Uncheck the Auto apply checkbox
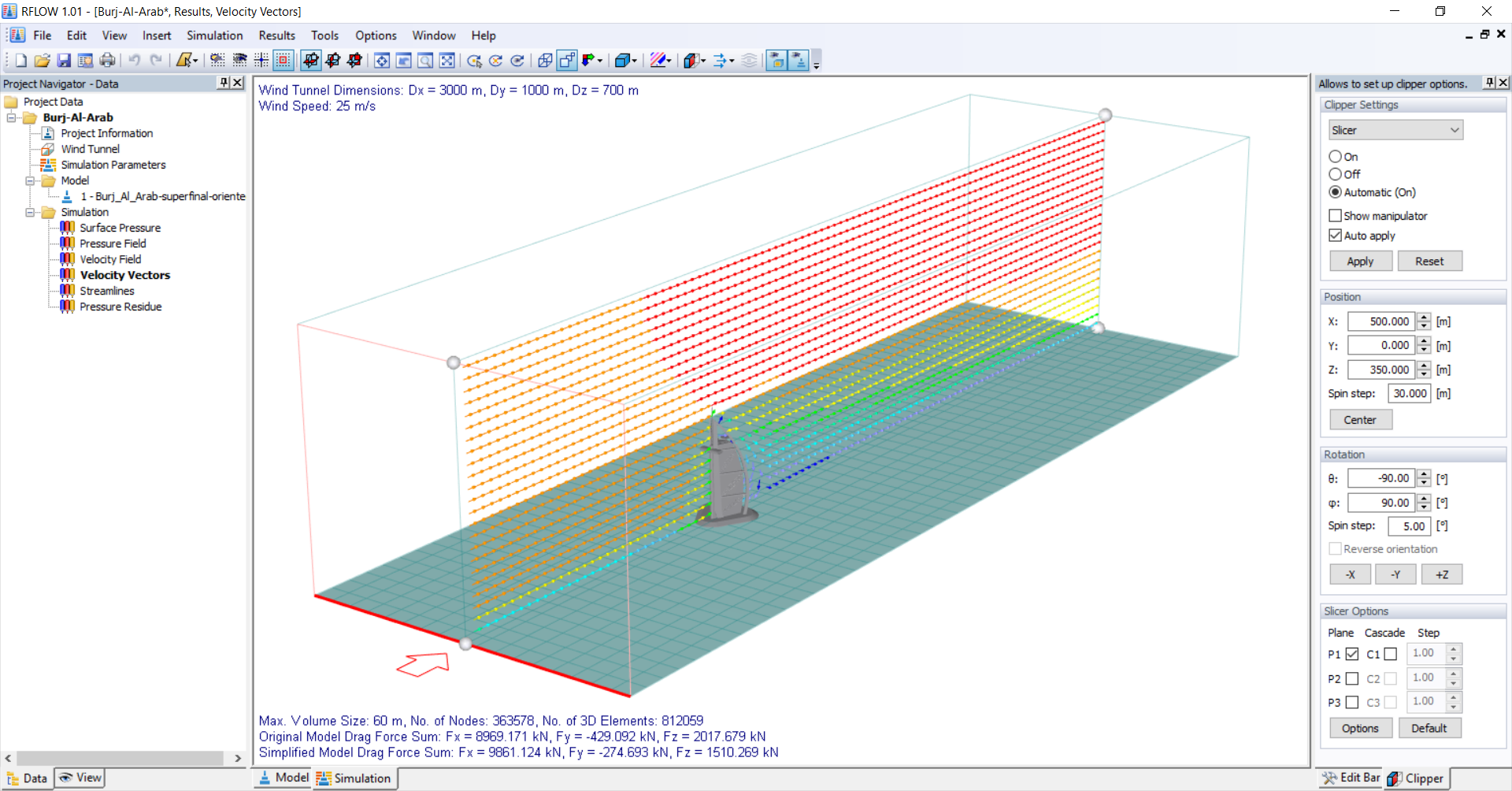 1335,236
